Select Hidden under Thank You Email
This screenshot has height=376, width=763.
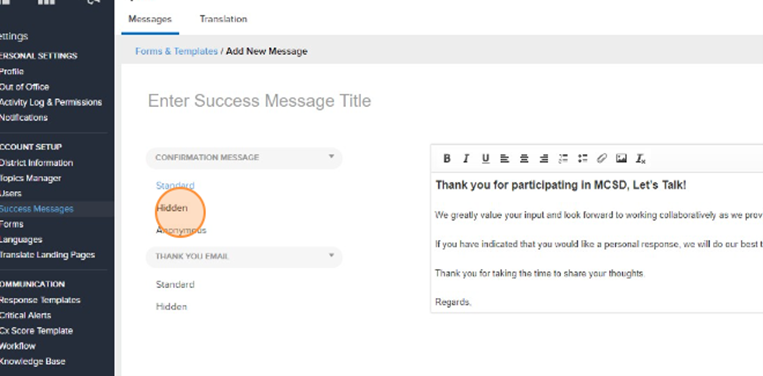click(171, 306)
